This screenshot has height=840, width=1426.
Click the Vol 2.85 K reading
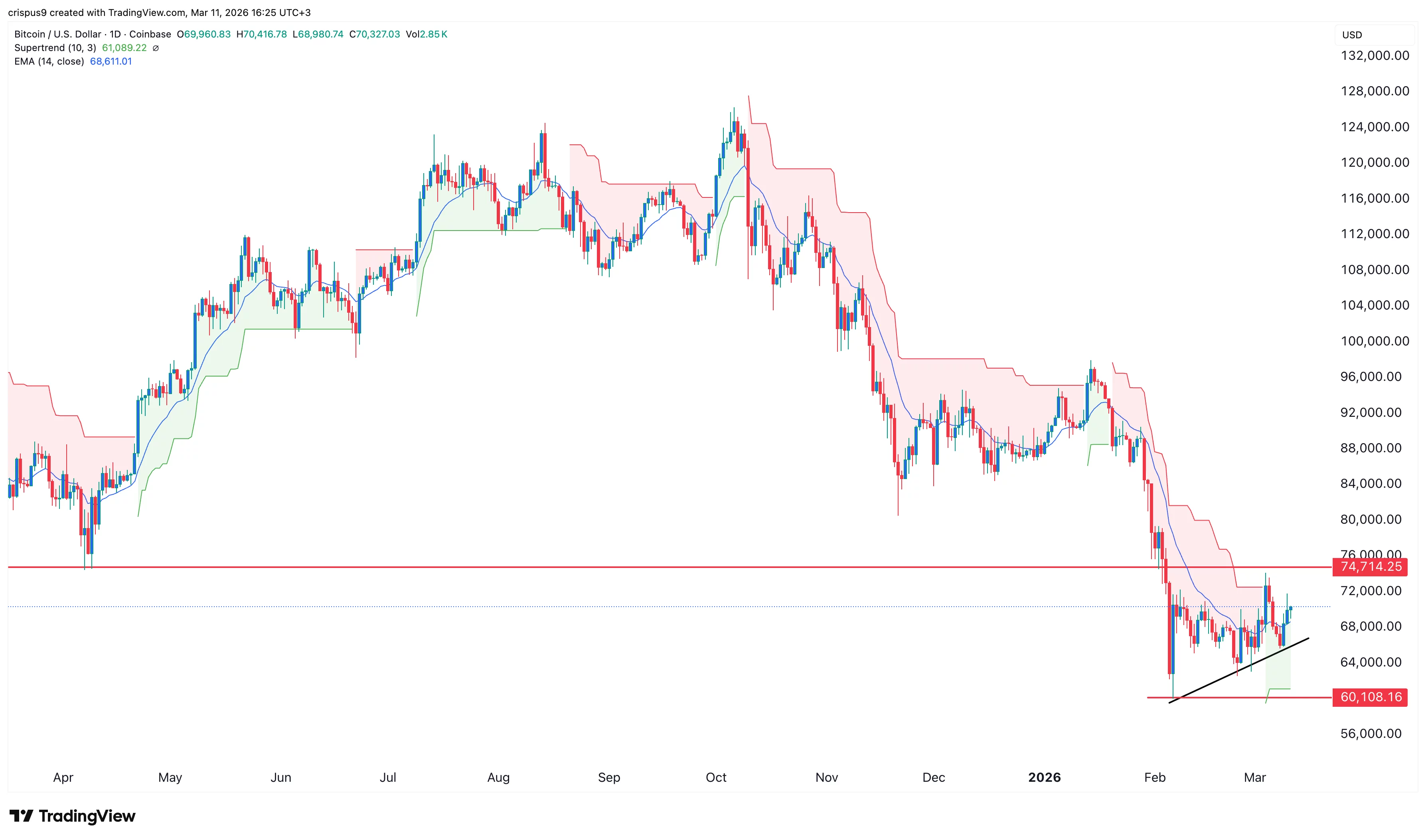pyautogui.click(x=426, y=34)
